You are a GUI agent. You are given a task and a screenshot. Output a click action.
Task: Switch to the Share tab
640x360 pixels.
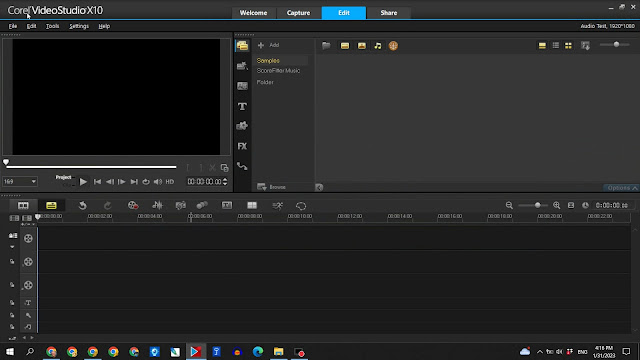point(389,13)
